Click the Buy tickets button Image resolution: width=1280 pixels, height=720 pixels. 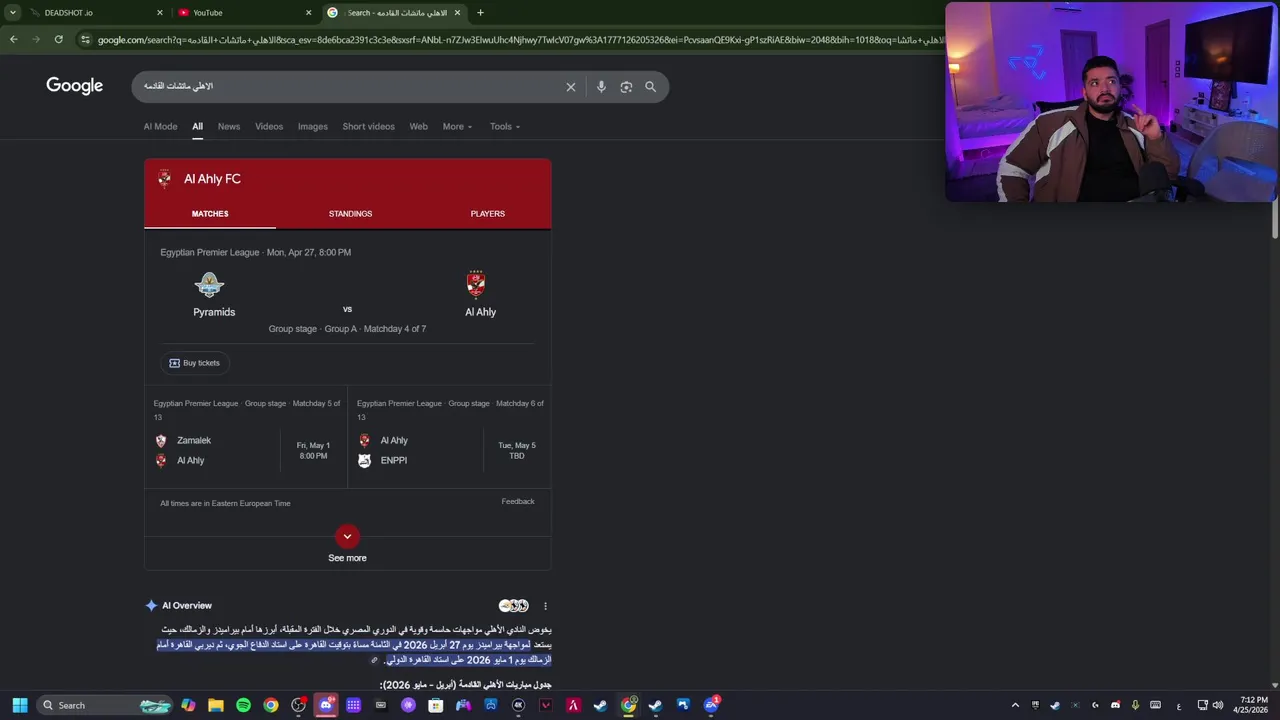[194, 363]
